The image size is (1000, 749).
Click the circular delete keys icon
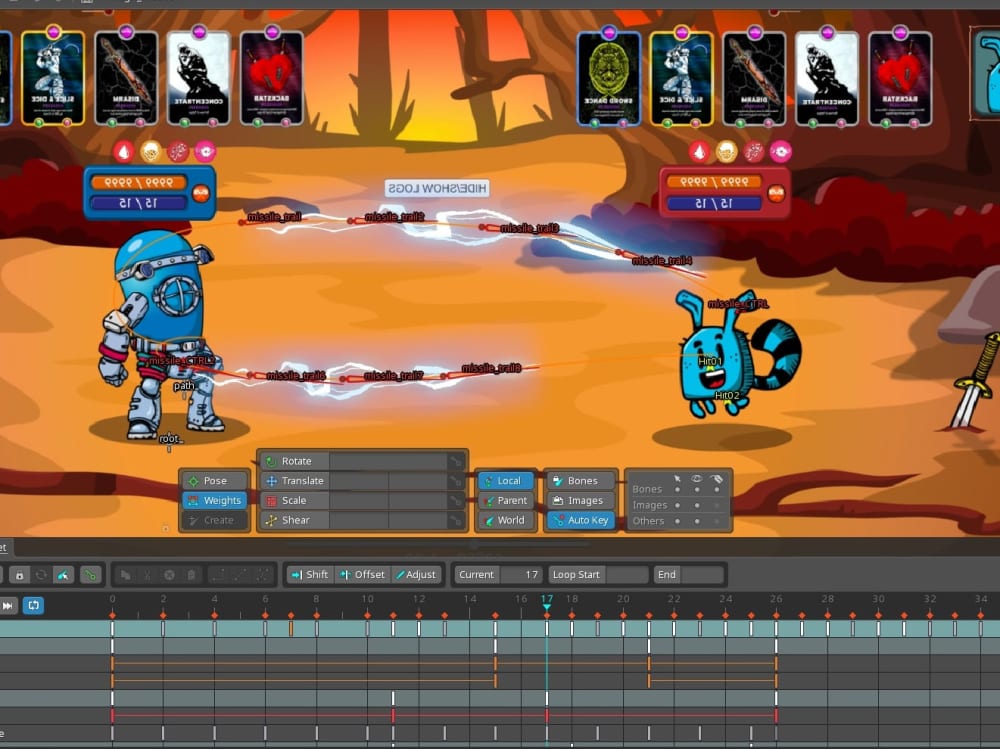coord(169,575)
